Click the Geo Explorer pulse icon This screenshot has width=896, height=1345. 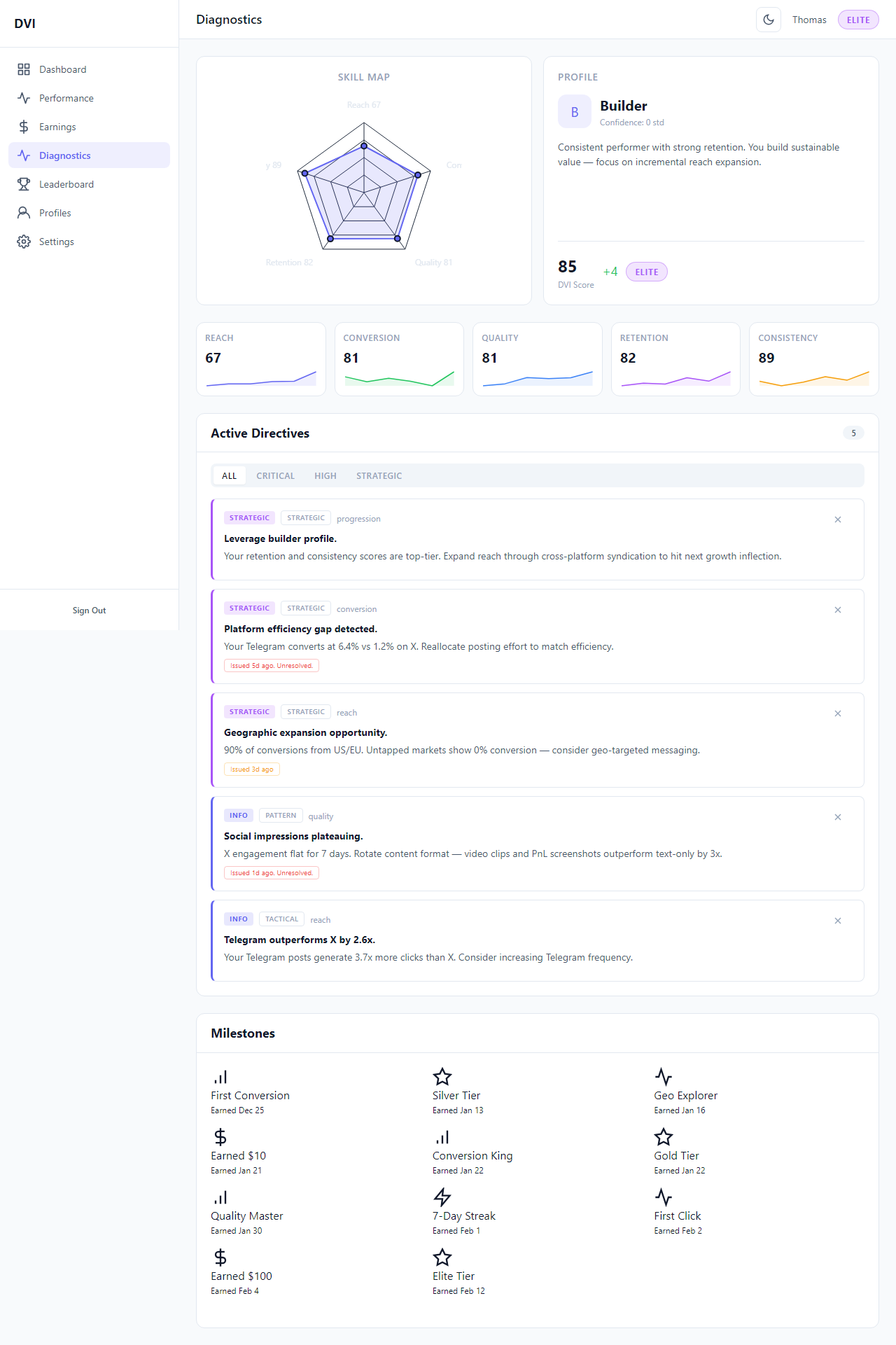pyautogui.click(x=664, y=1077)
